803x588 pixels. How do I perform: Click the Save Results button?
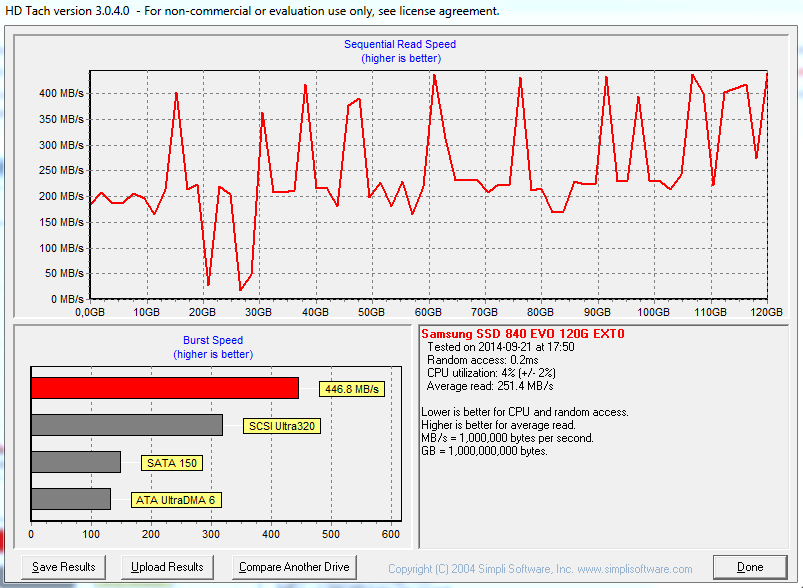pos(64,567)
